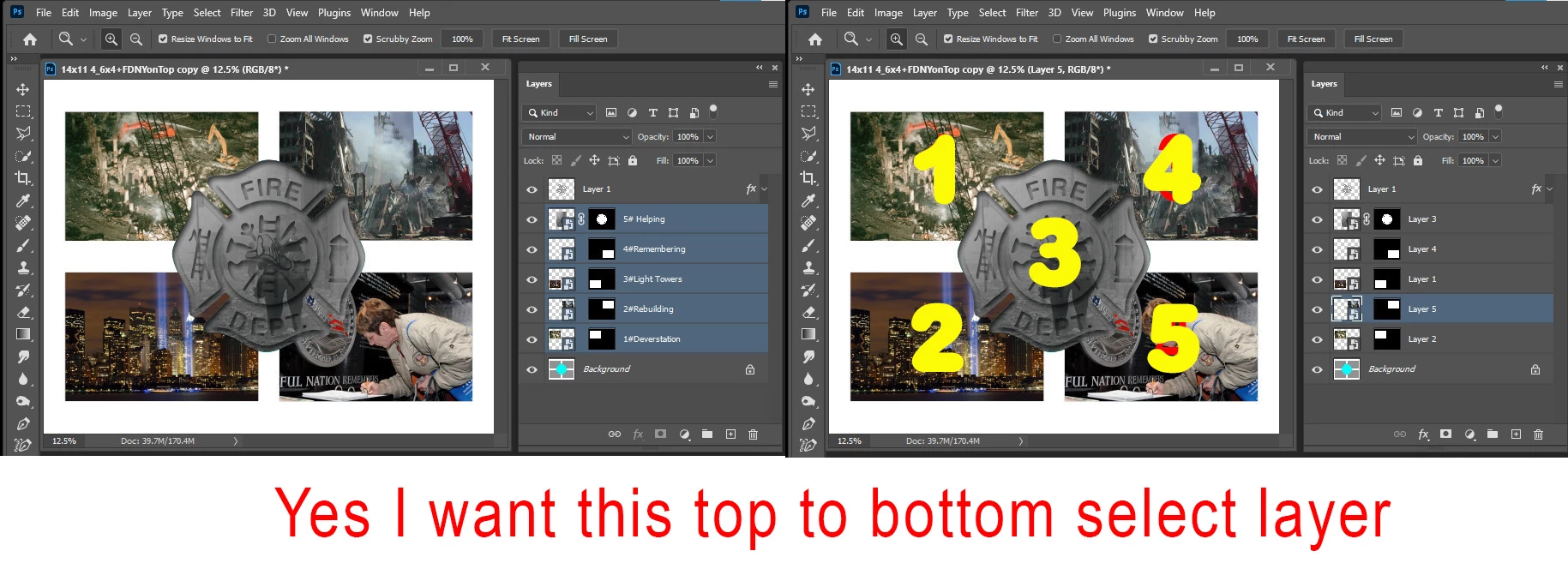Create new layer in left Layers panel

730,434
